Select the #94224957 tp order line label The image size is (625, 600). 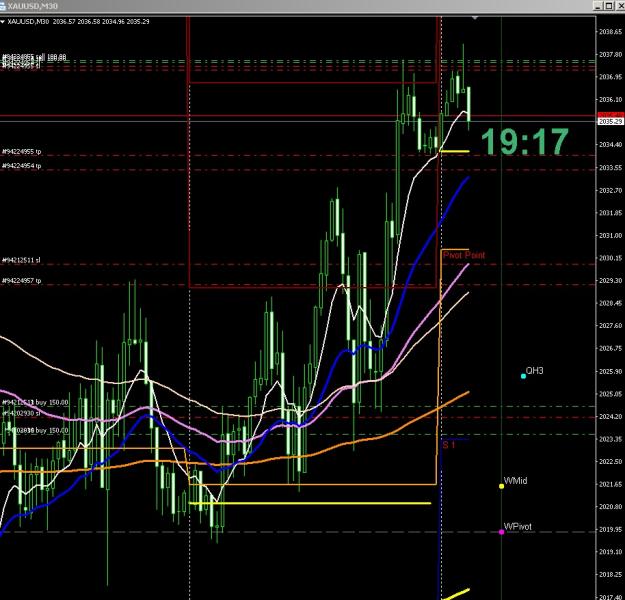tap(22, 281)
